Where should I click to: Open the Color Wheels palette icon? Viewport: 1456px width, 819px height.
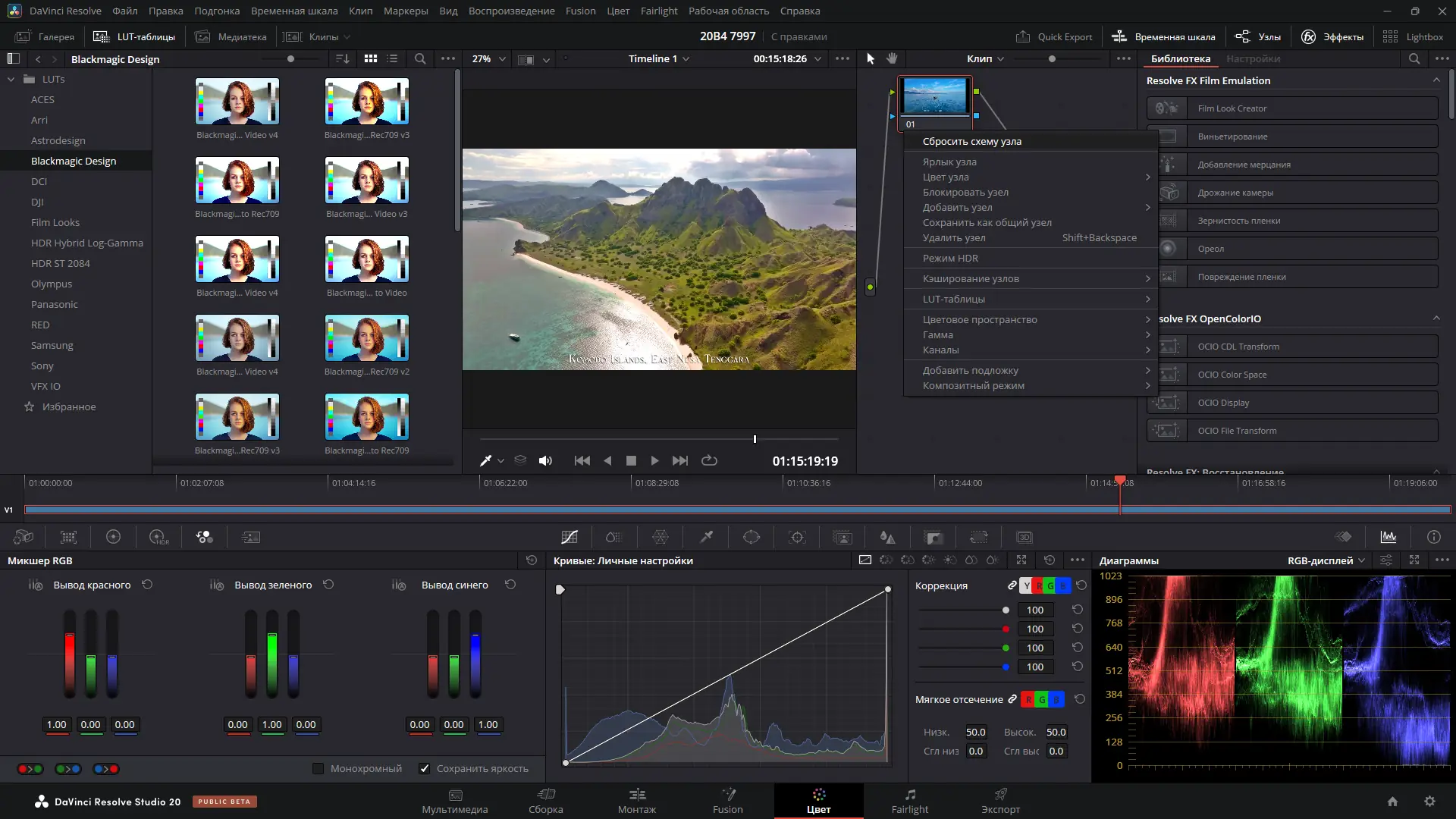click(113, 537)
